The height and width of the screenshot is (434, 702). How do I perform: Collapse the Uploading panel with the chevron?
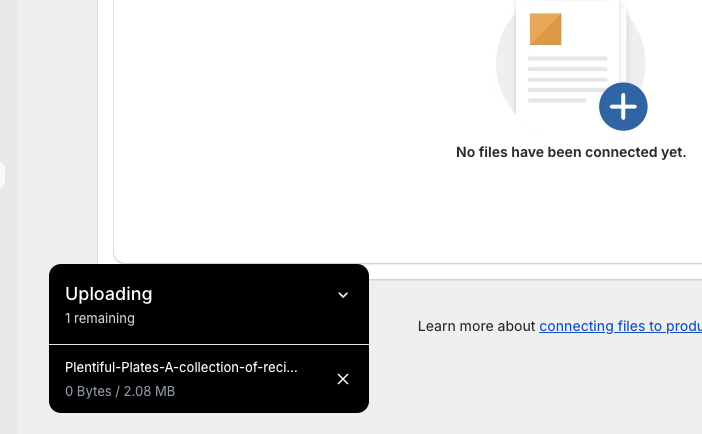pos(343,295)
